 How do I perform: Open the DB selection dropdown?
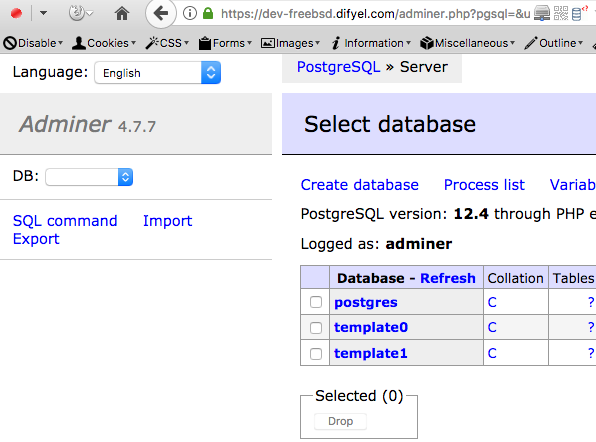tap(89, 177)
